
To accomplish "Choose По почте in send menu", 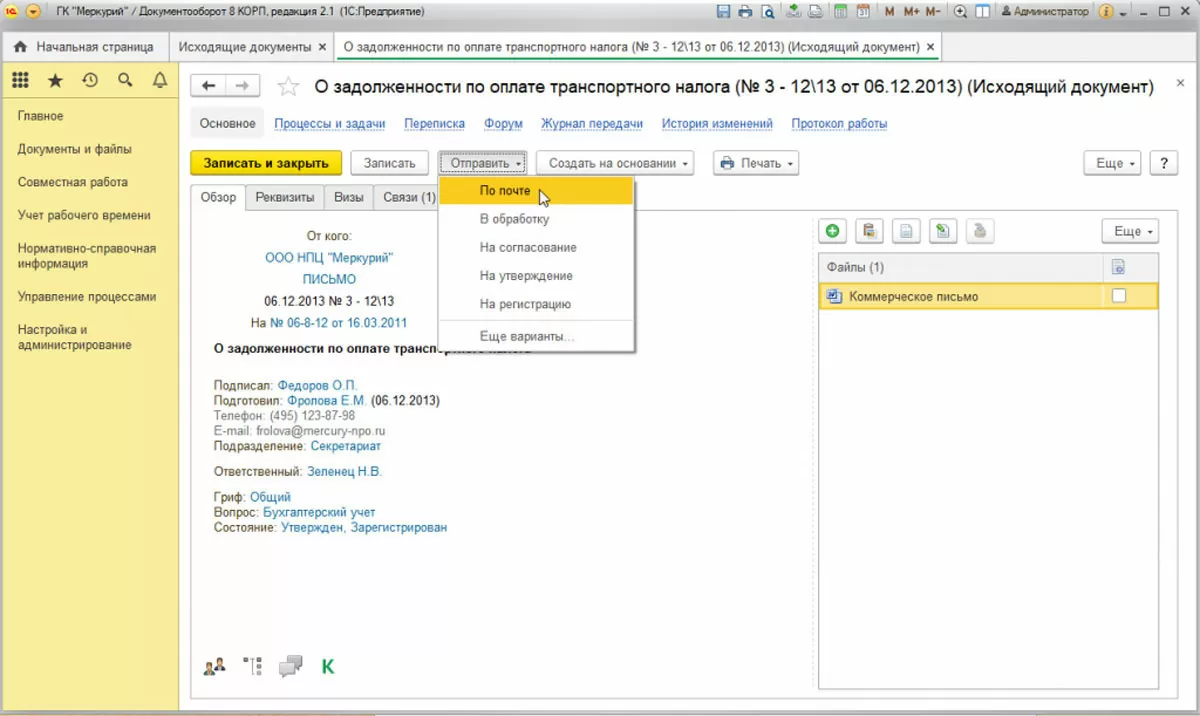I will pos(536,191).
